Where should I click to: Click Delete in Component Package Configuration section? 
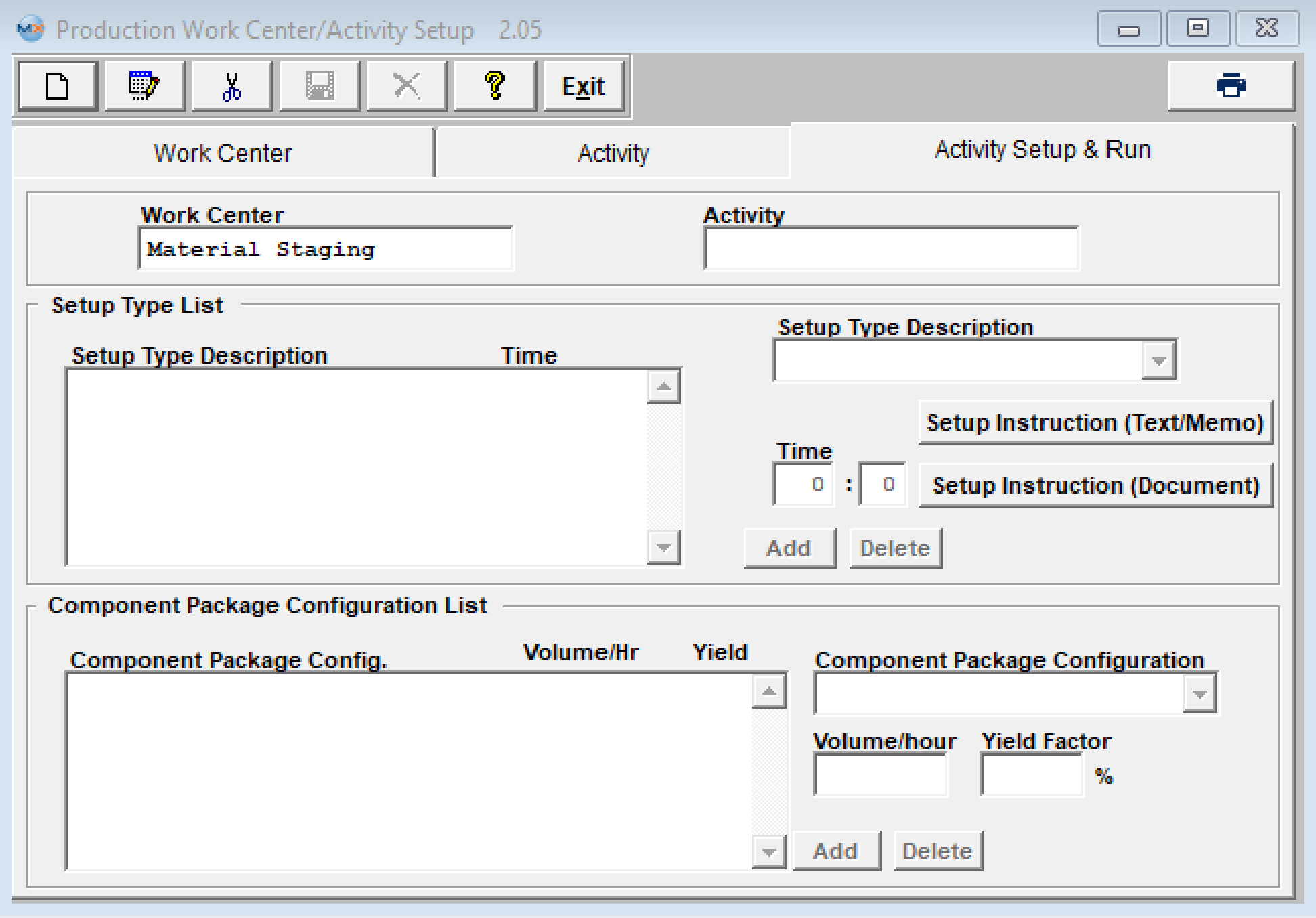tap(937, 851)
